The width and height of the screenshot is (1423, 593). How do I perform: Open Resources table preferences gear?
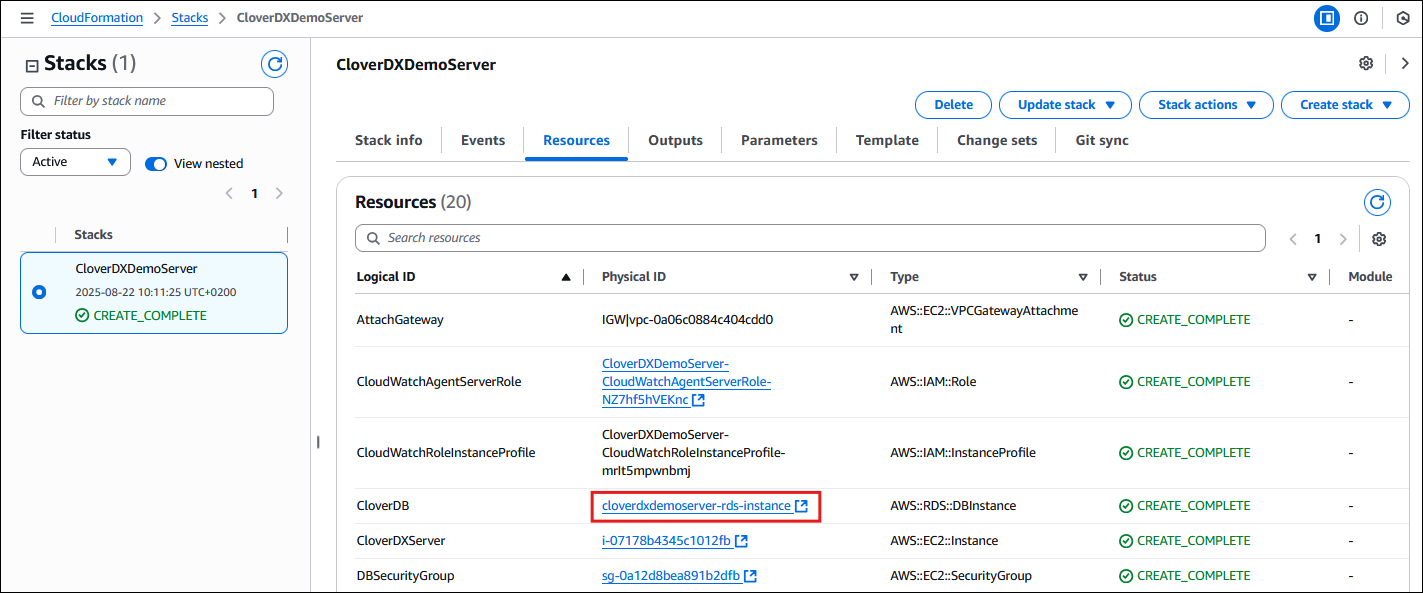tap(1379, 239)
